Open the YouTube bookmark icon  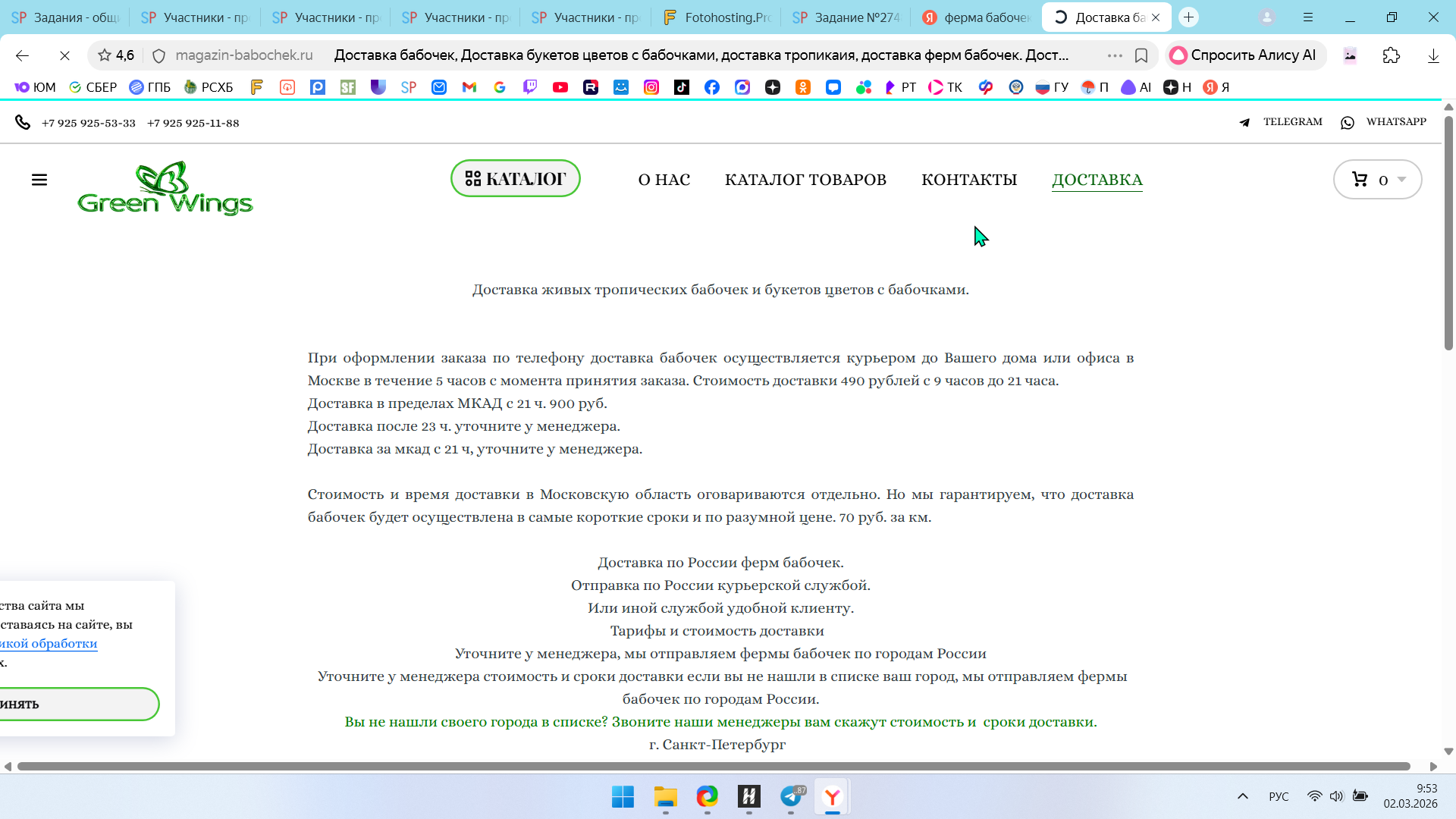[x=560, y=87]
